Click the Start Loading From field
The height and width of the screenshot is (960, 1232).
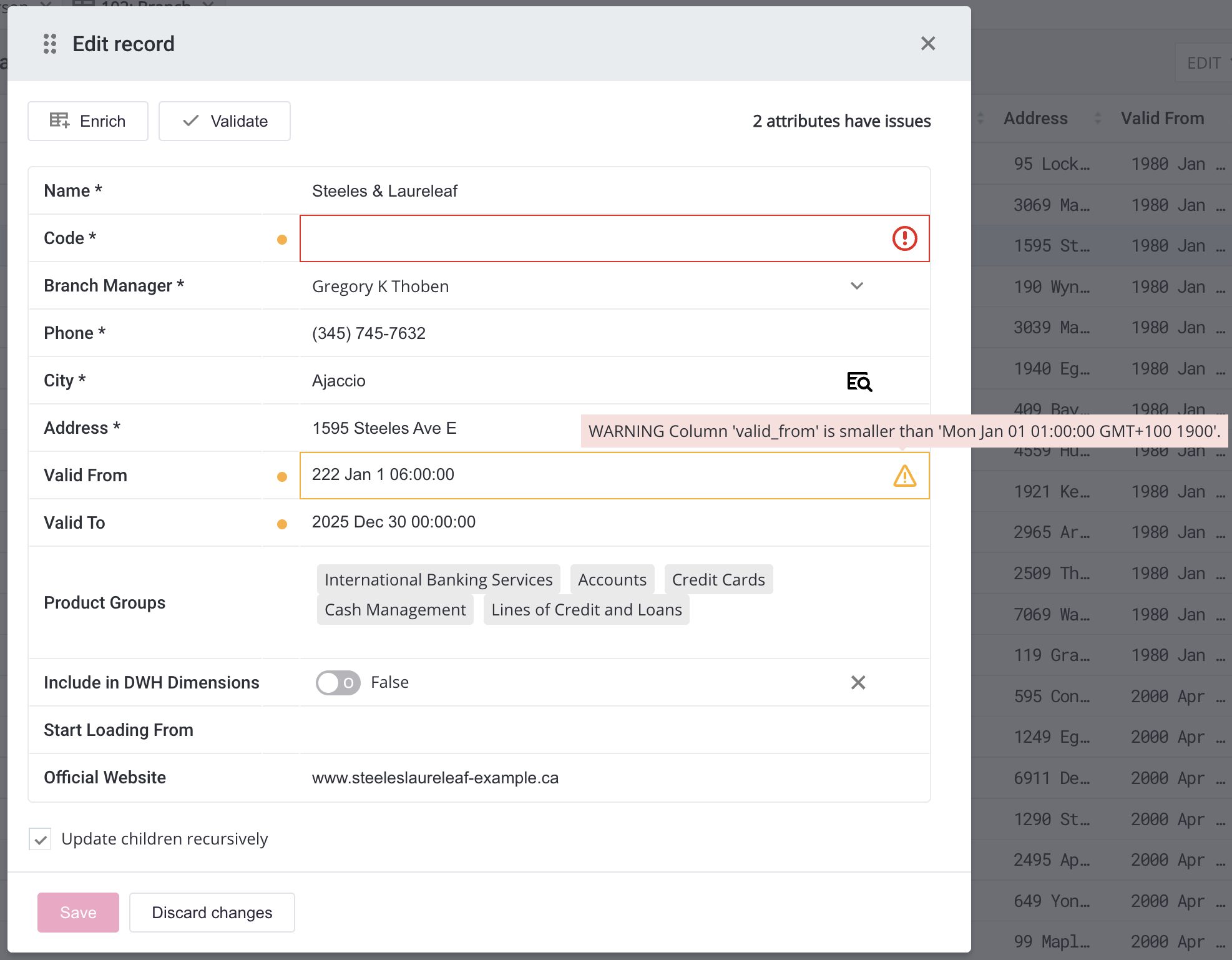pyautogui.click(x=615, y=730)
